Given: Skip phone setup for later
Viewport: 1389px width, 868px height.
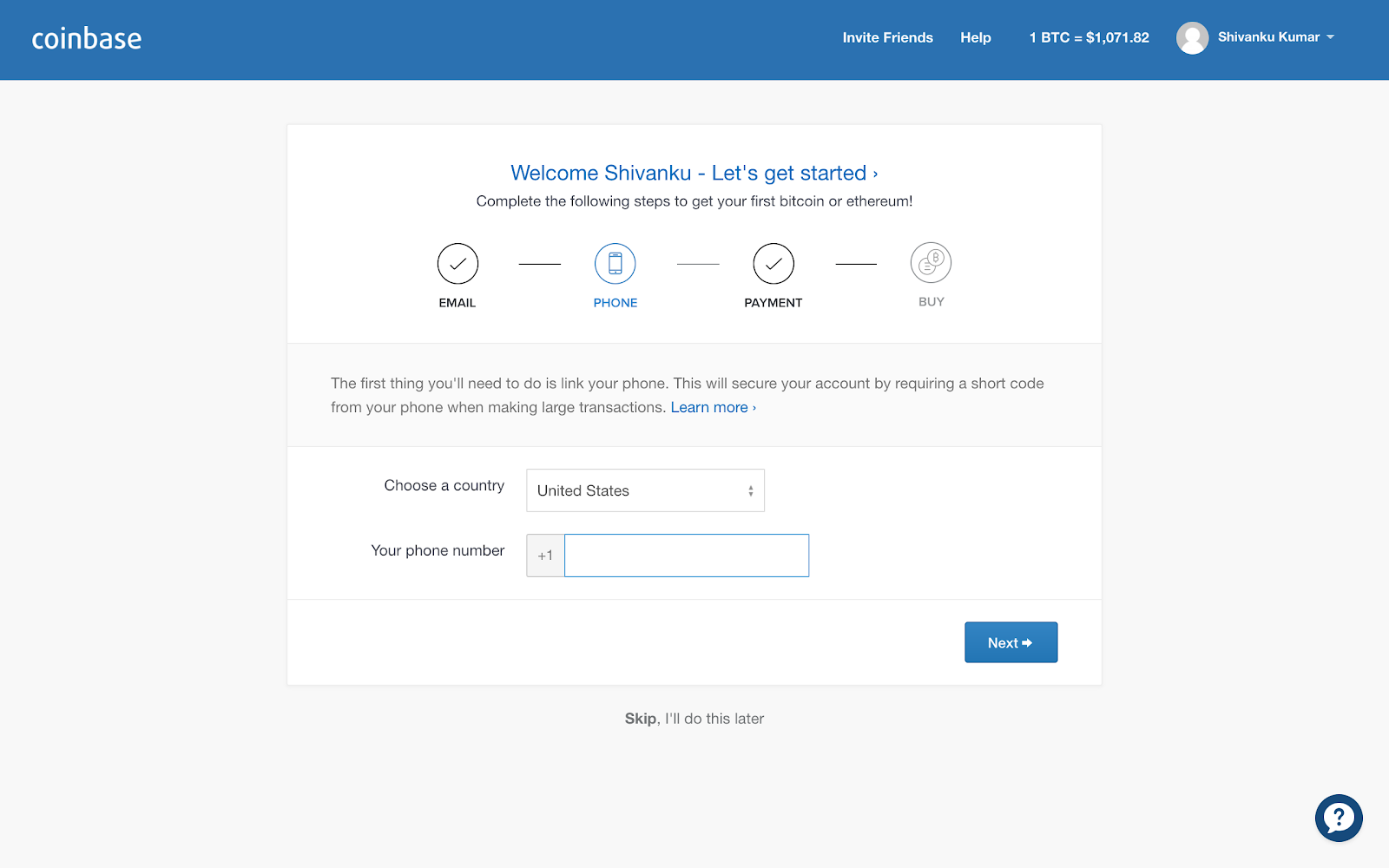Looking at the screenshot, I should 694,719.
